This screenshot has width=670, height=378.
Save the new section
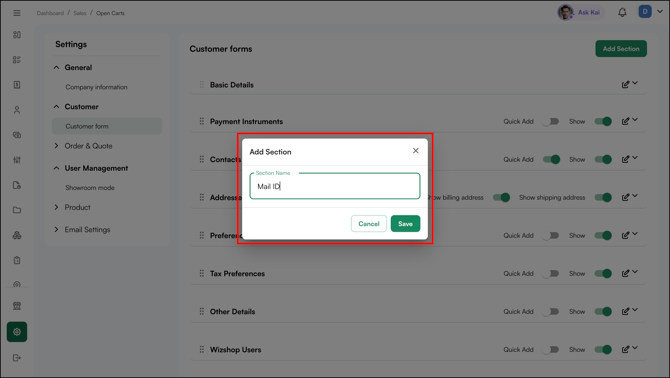[x=405, y=223]
